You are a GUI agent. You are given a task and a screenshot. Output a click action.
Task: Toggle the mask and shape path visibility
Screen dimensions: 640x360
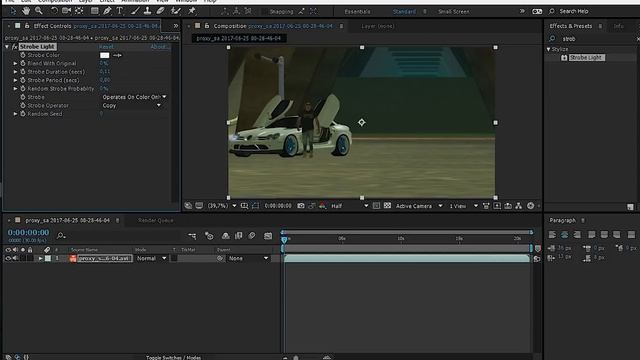[x=255, y=206]
